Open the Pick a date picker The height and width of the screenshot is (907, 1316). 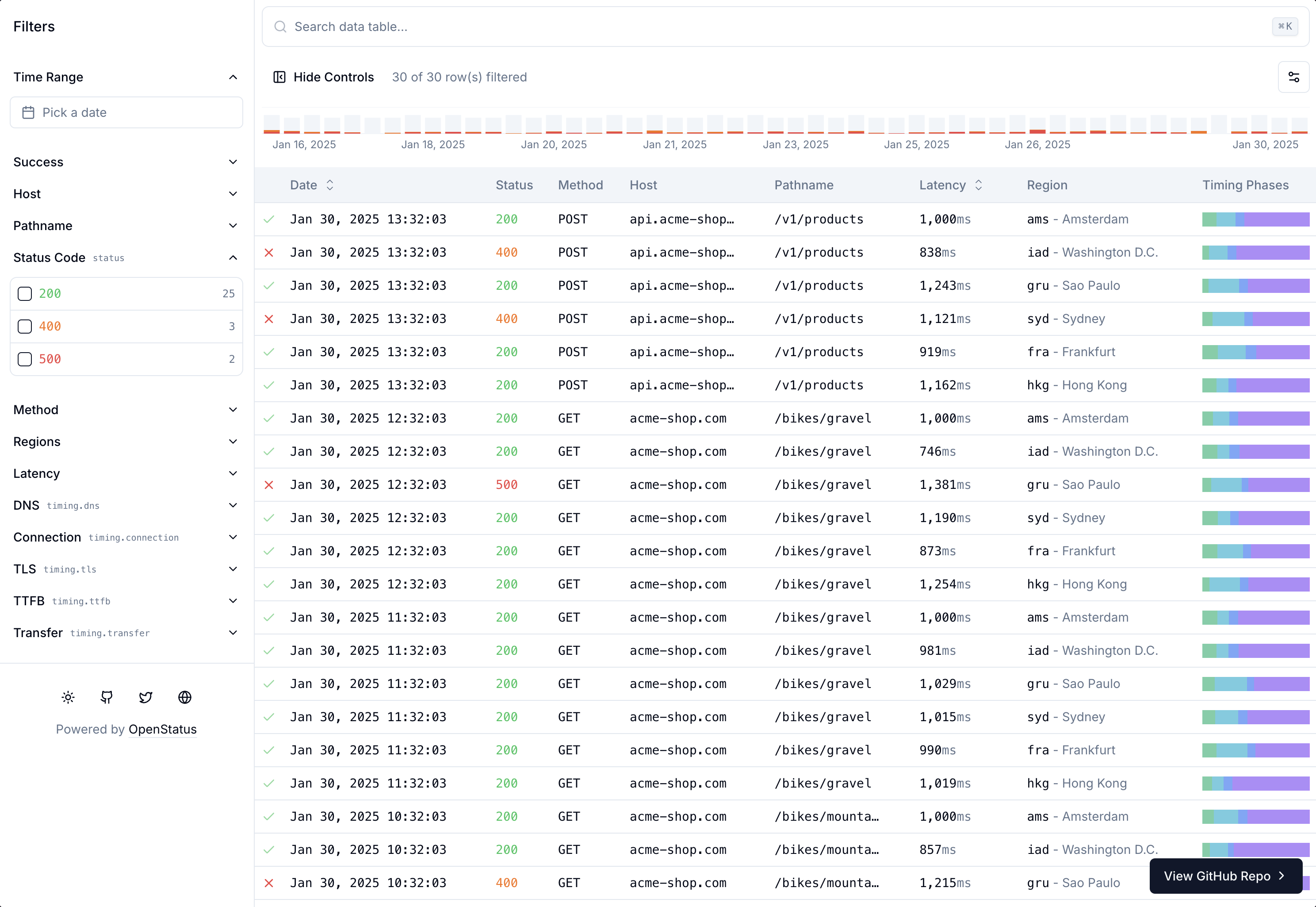tap(126, 112)
